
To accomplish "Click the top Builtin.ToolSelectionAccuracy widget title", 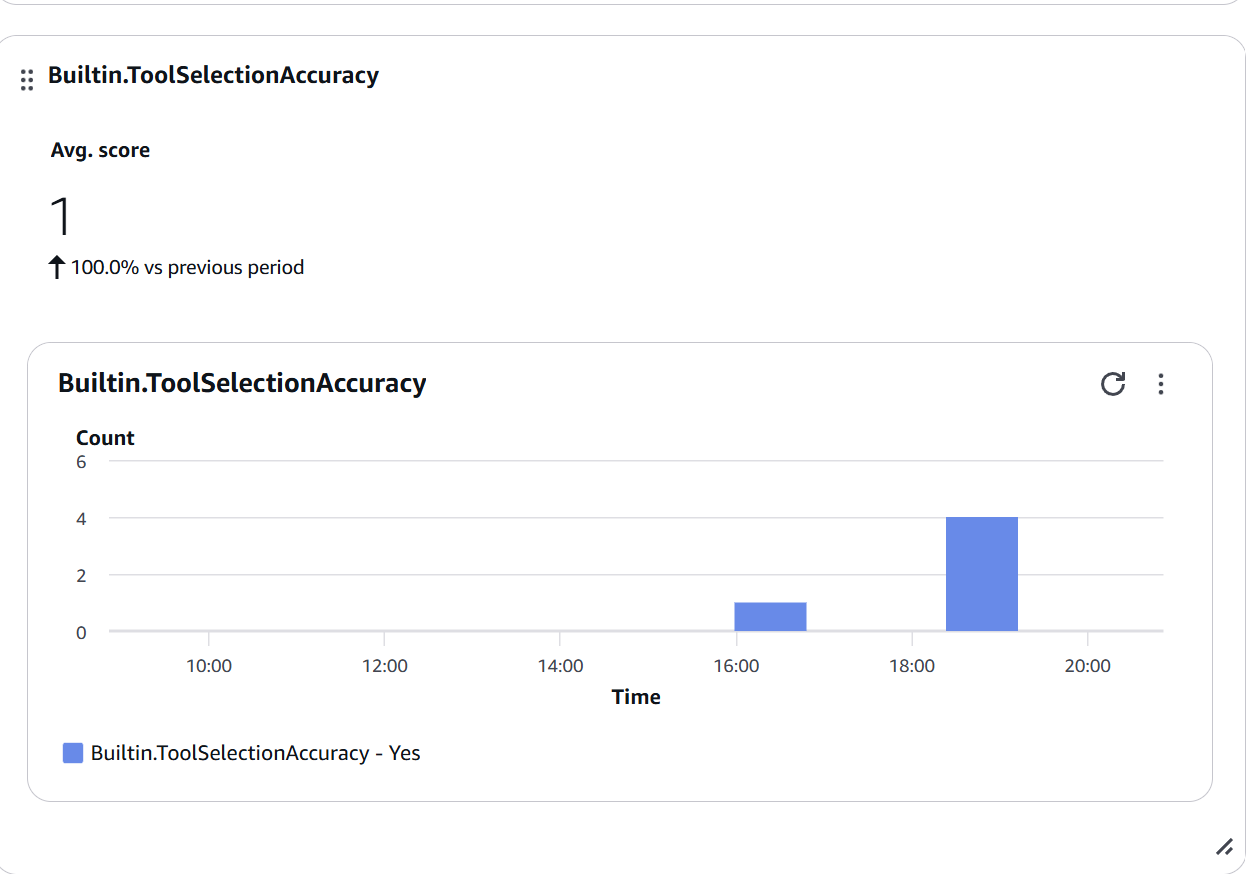I will click(213, 75).
